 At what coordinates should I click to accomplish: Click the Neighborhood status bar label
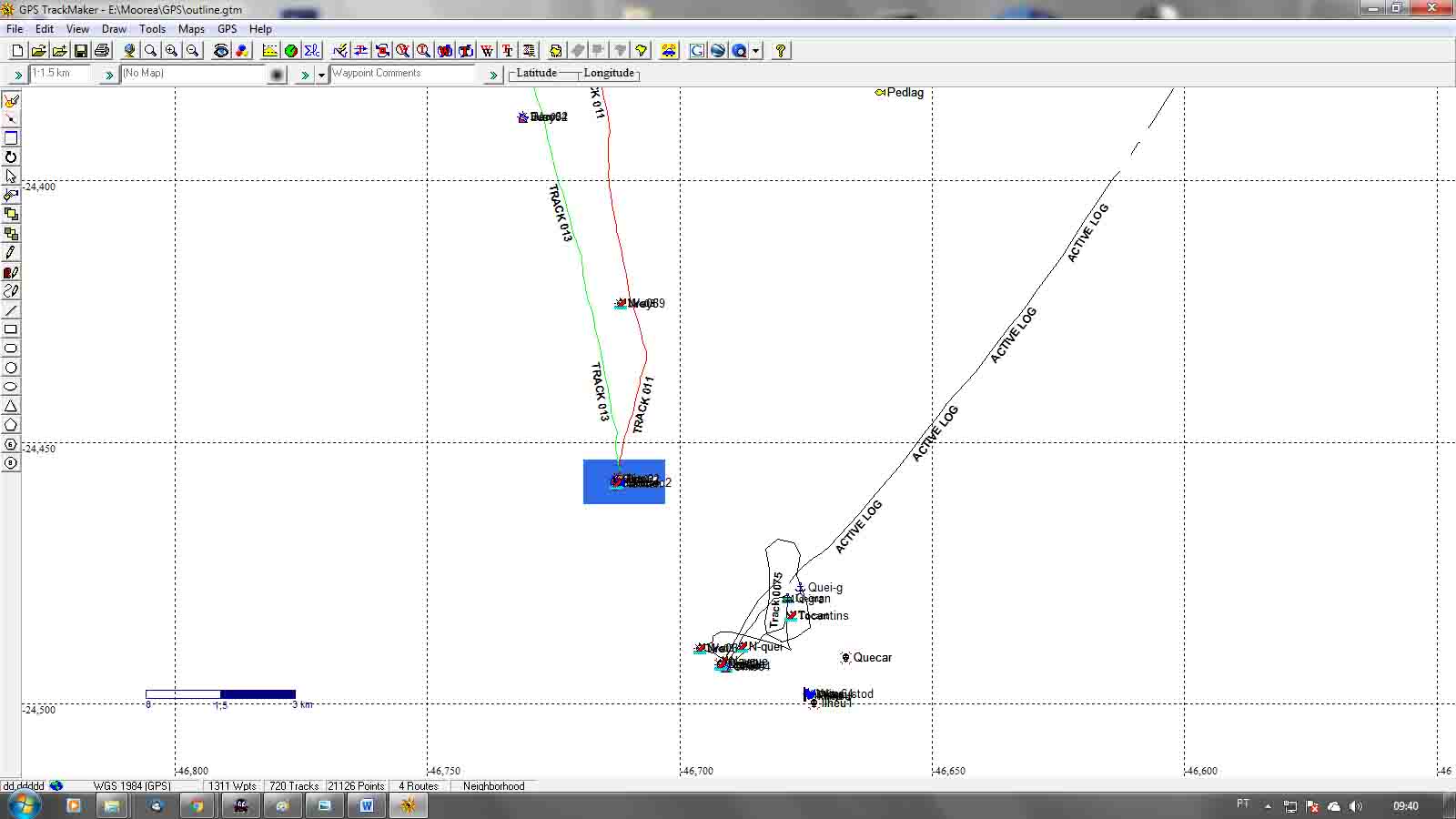pyautogui.click(x=493, y=785)
